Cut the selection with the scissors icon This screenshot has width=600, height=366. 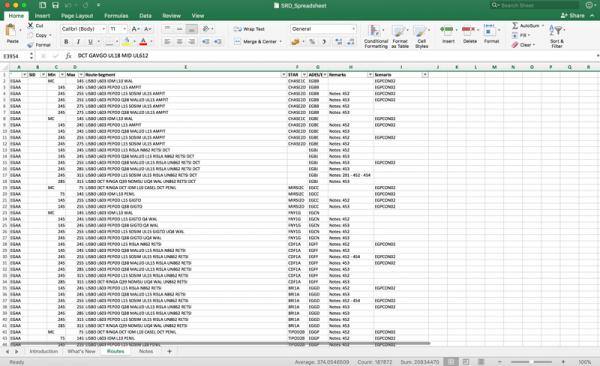[x=31, y=26]
